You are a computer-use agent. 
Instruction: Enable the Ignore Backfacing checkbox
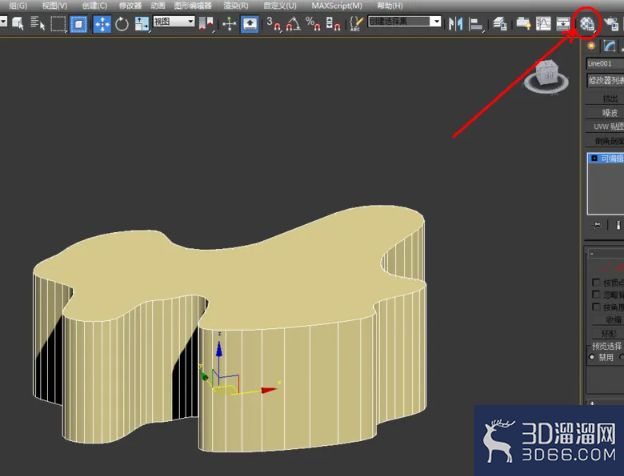(x=596, y=294)
